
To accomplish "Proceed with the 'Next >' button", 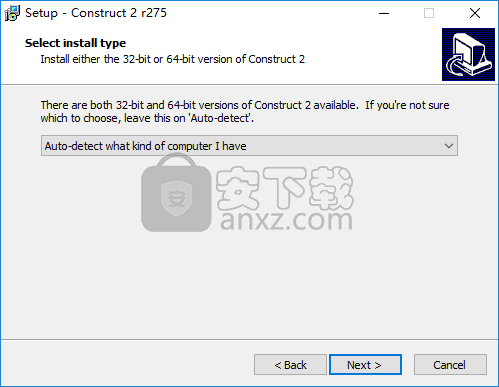I will 365,365.
